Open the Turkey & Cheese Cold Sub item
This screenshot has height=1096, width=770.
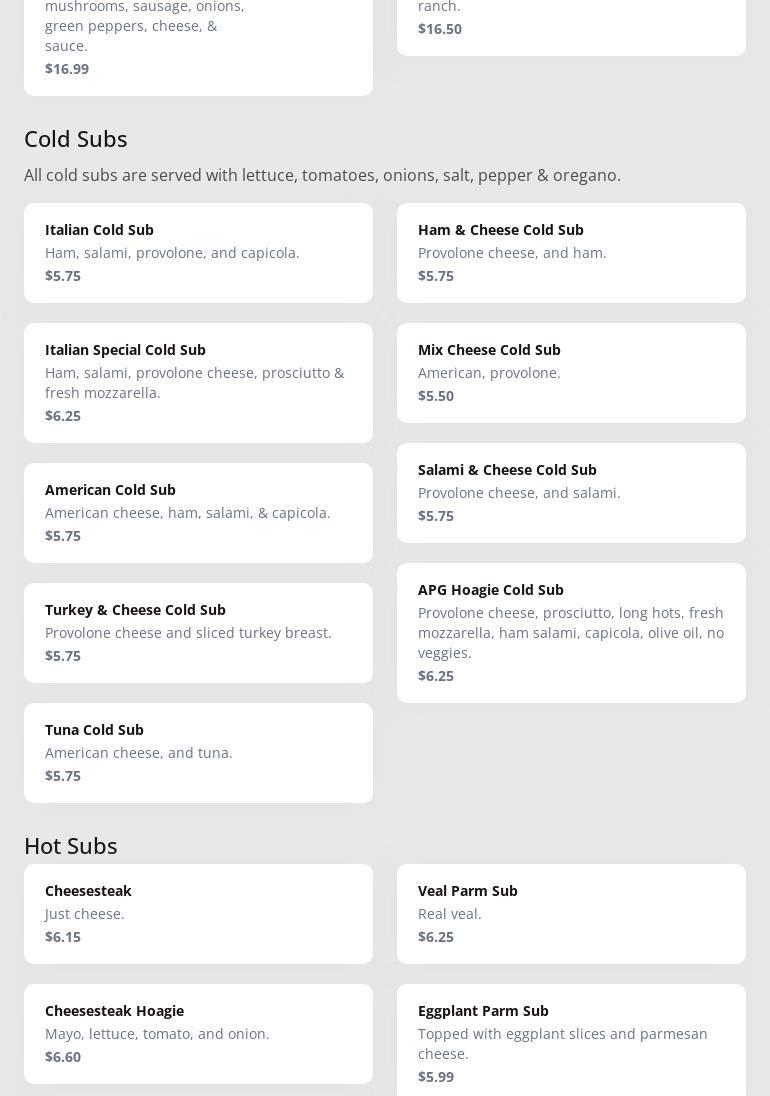click(x=198, y=632)
